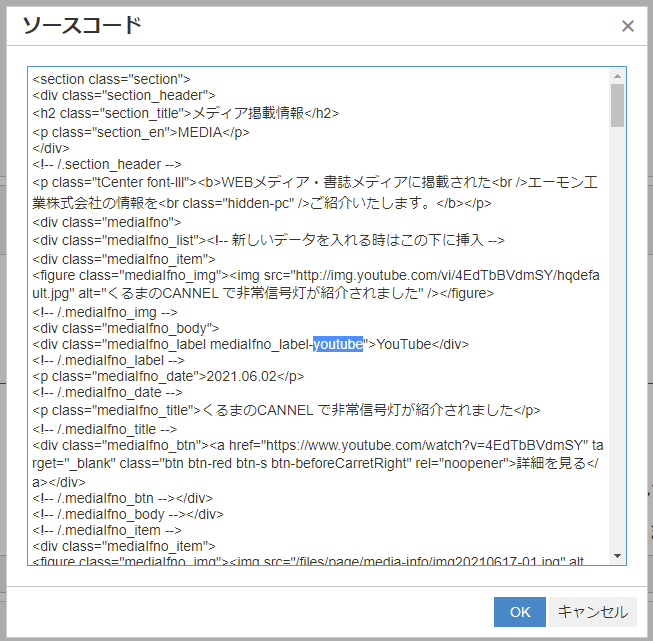Close the ソースコード dialog with the X icon
This screenshot has height=641, width=653.
tap(627, 26)
